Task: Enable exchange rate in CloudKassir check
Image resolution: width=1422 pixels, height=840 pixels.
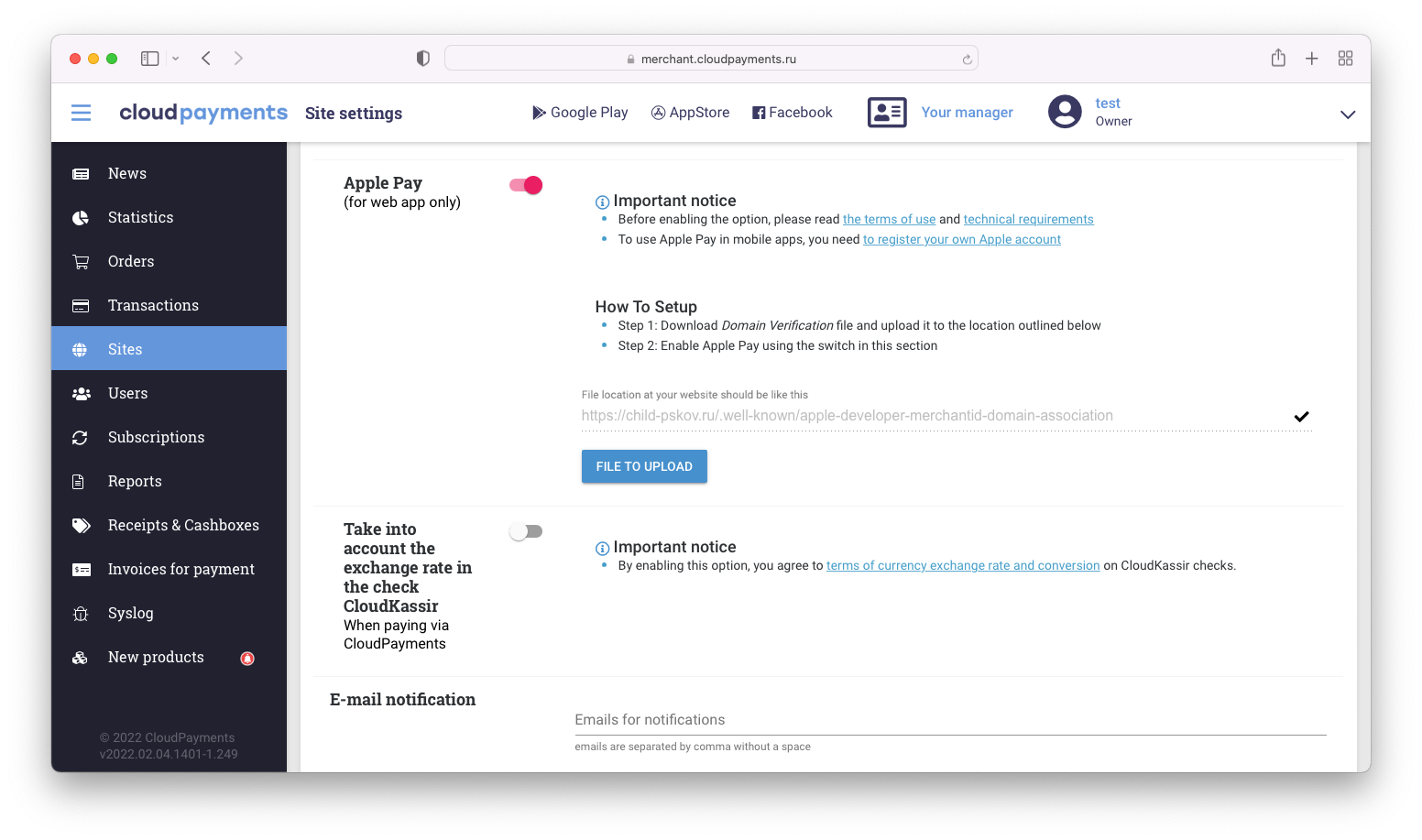Action: click(525, 530)
